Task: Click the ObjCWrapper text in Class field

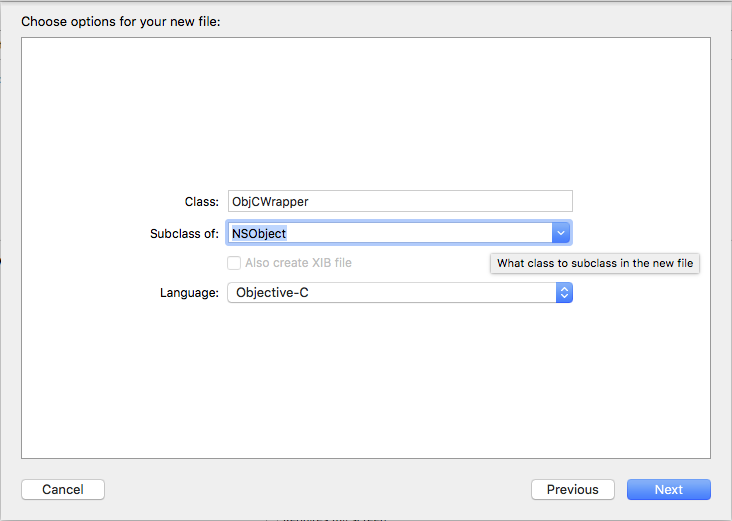Action: click(270, 201)
